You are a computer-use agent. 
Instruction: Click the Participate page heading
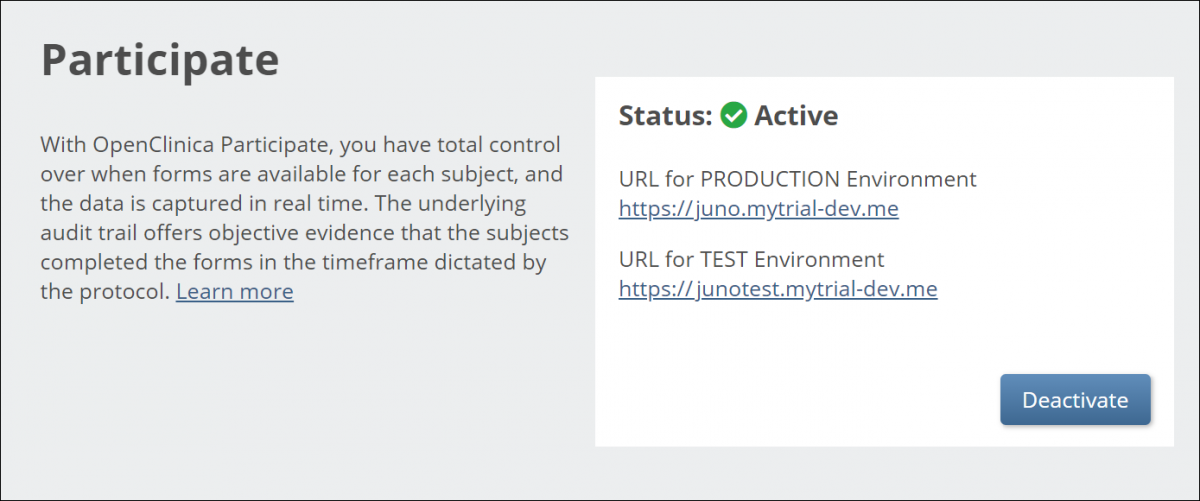click(160, 61)
